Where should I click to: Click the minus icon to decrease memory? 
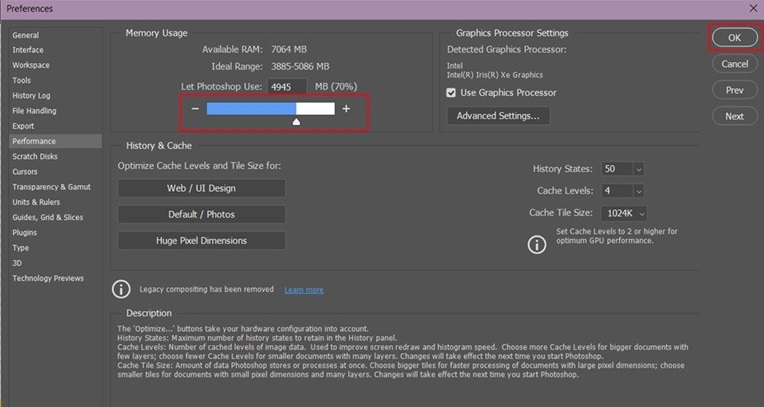pyautogui.click(x=195, y=108)
